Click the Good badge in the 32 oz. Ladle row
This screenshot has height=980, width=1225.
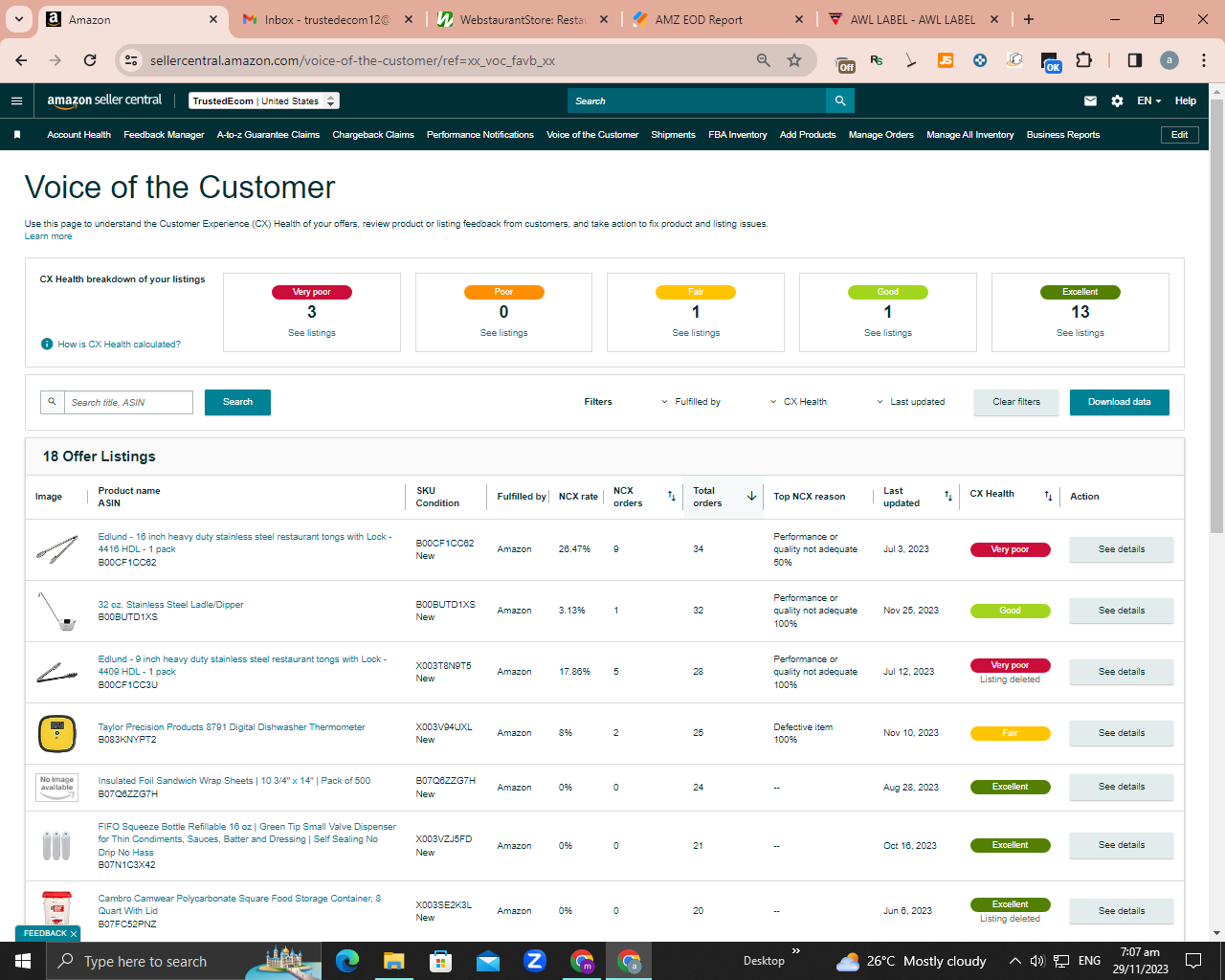coord(1010,611)
